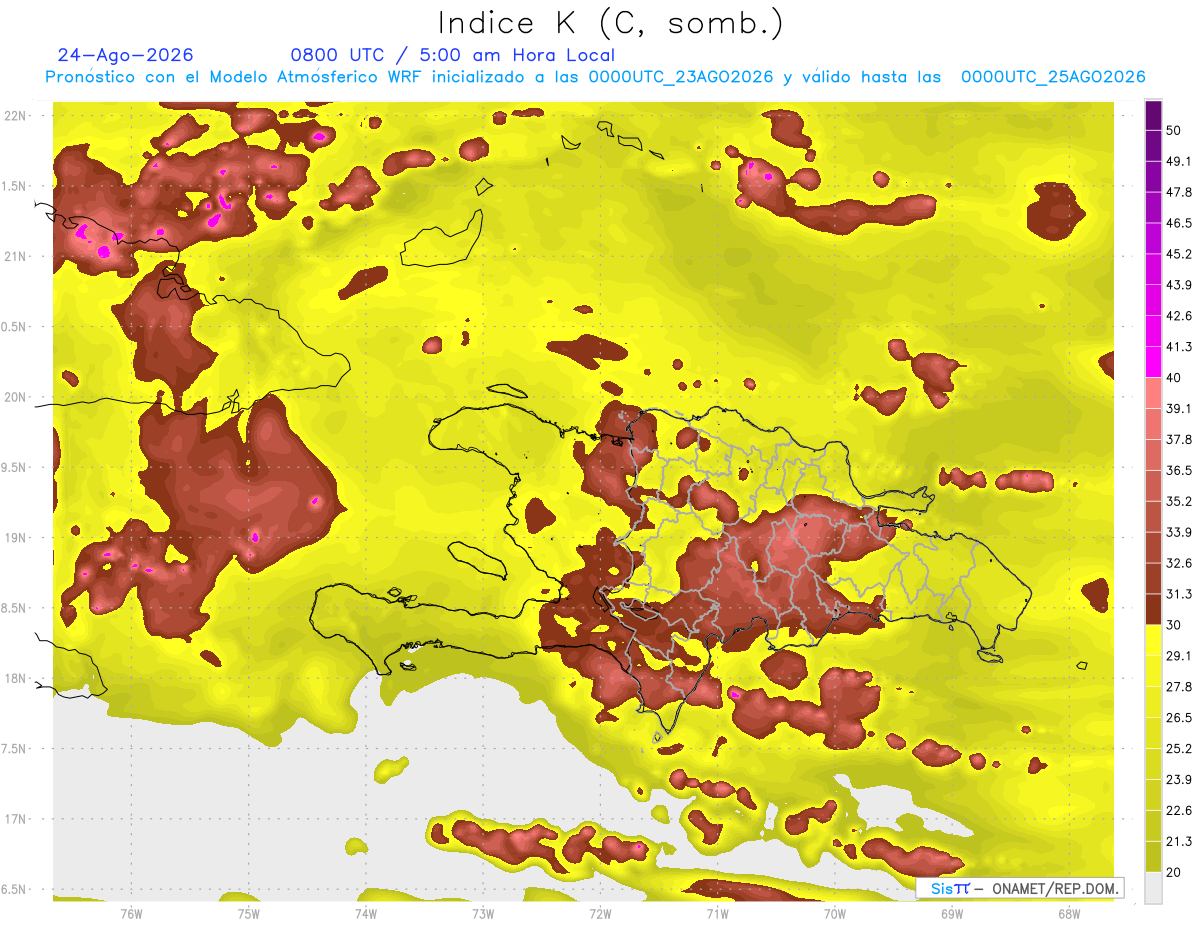
Task: Pick the bright yellow swatch between 29.1 and 30
Action: [x=1153, y=640]
